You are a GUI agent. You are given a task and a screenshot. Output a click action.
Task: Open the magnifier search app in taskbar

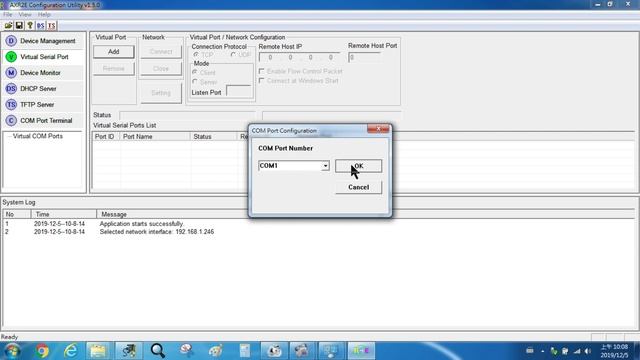click(x=158, y=351)
